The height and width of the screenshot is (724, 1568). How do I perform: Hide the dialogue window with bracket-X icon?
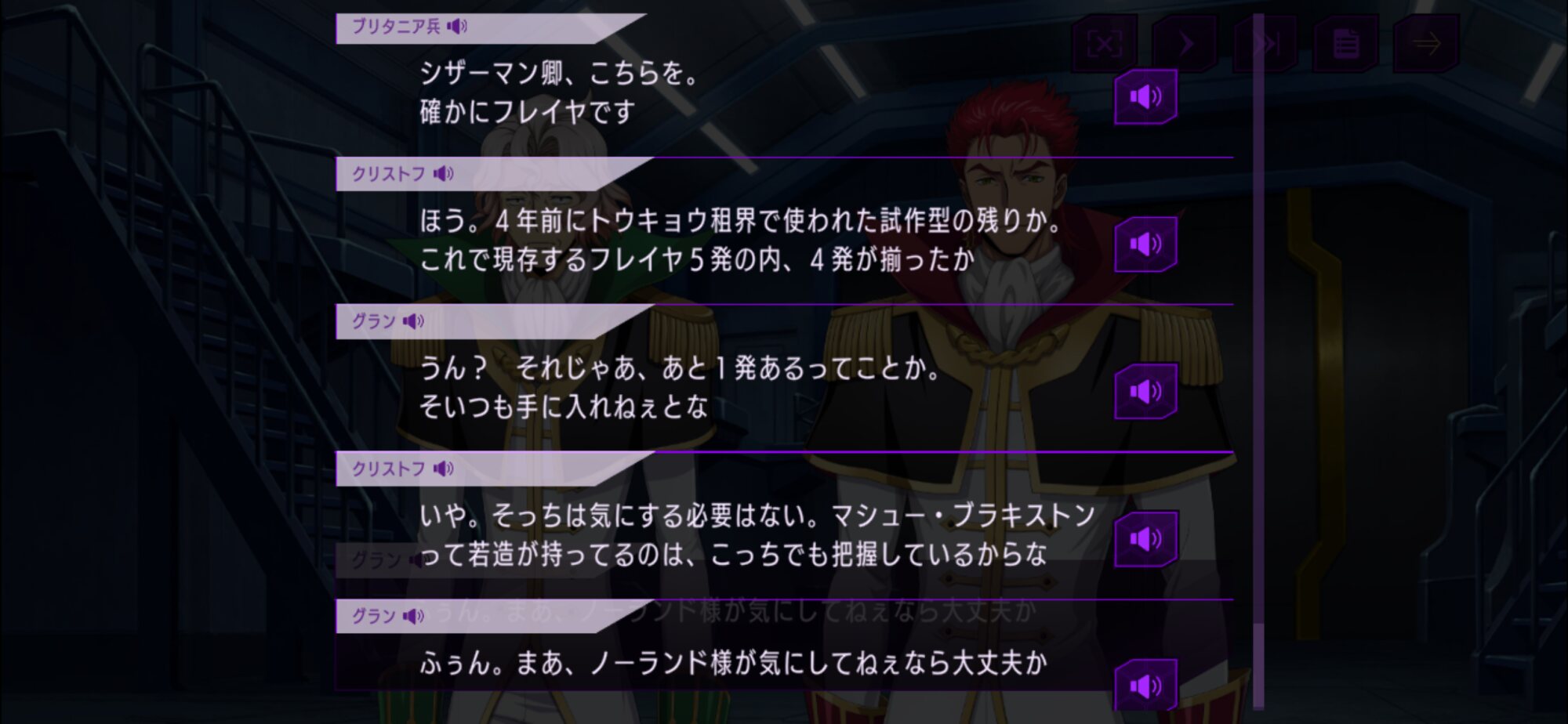pos(1104,44)
